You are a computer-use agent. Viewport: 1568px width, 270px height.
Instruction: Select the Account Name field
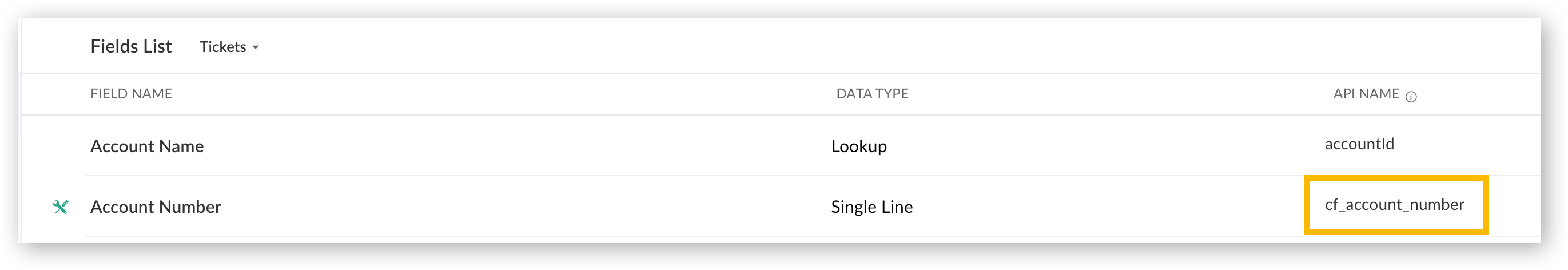(147, 146)
